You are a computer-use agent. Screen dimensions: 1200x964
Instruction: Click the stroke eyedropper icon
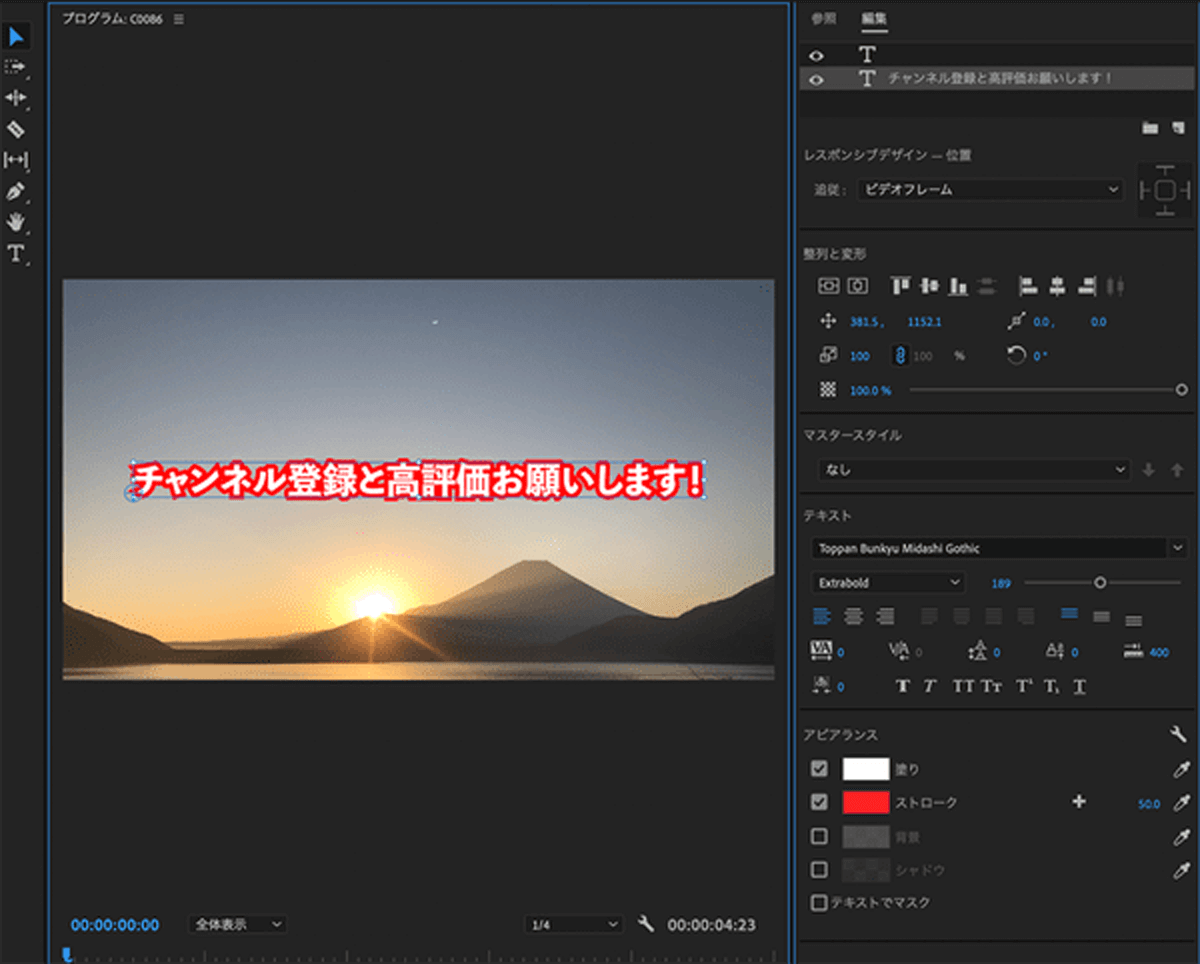[1181, 803]
